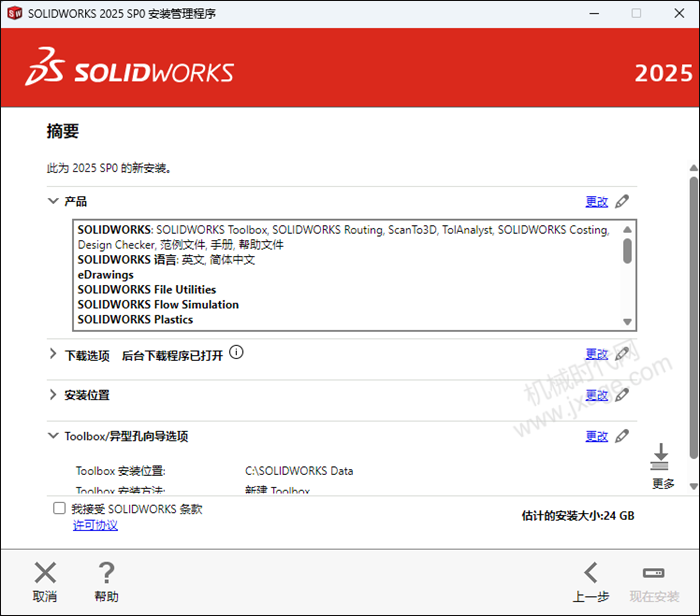
Task: Click the 此为 2025 SP0 的新安装 text
Action: click(x=109, y=168)
